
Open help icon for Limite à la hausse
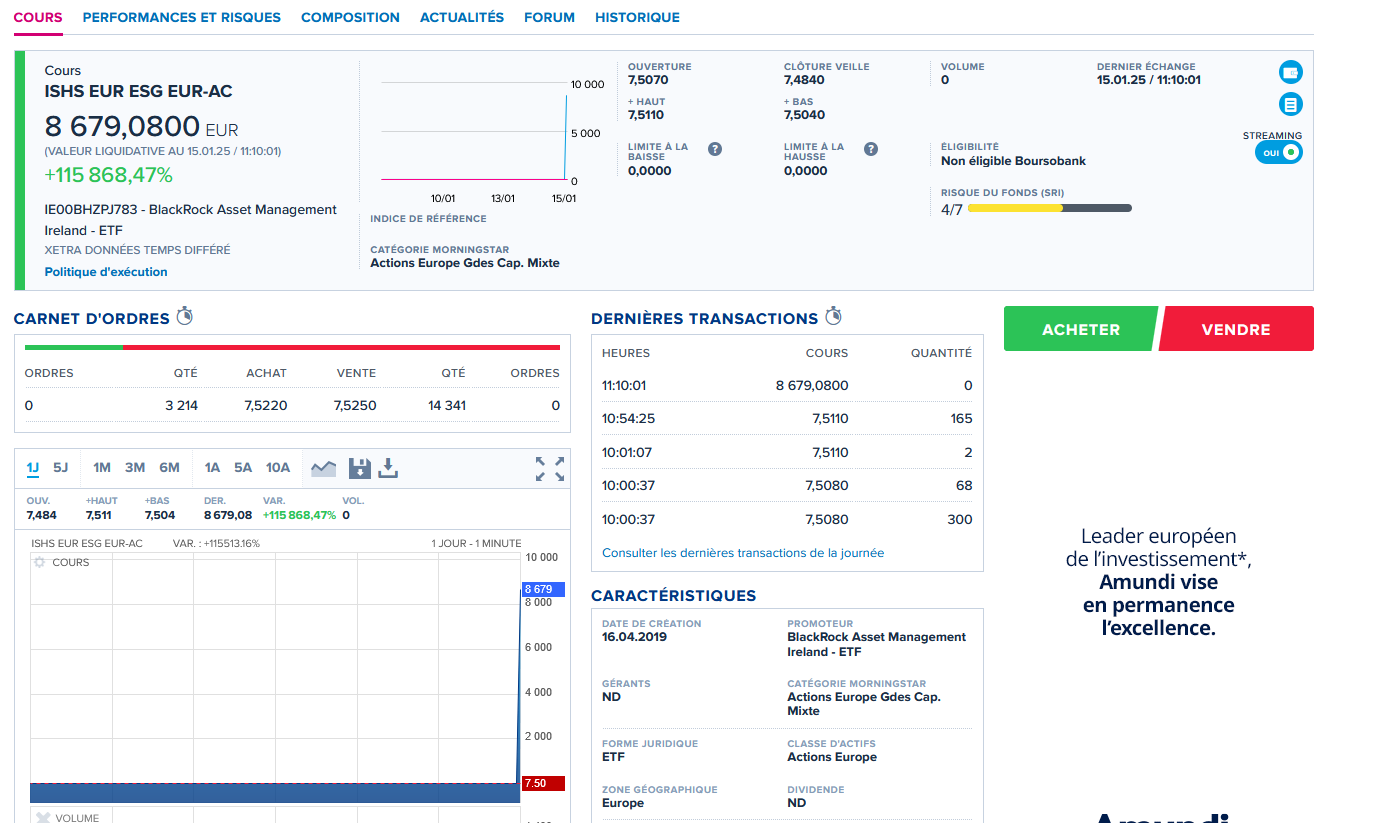tap(871, 149)
